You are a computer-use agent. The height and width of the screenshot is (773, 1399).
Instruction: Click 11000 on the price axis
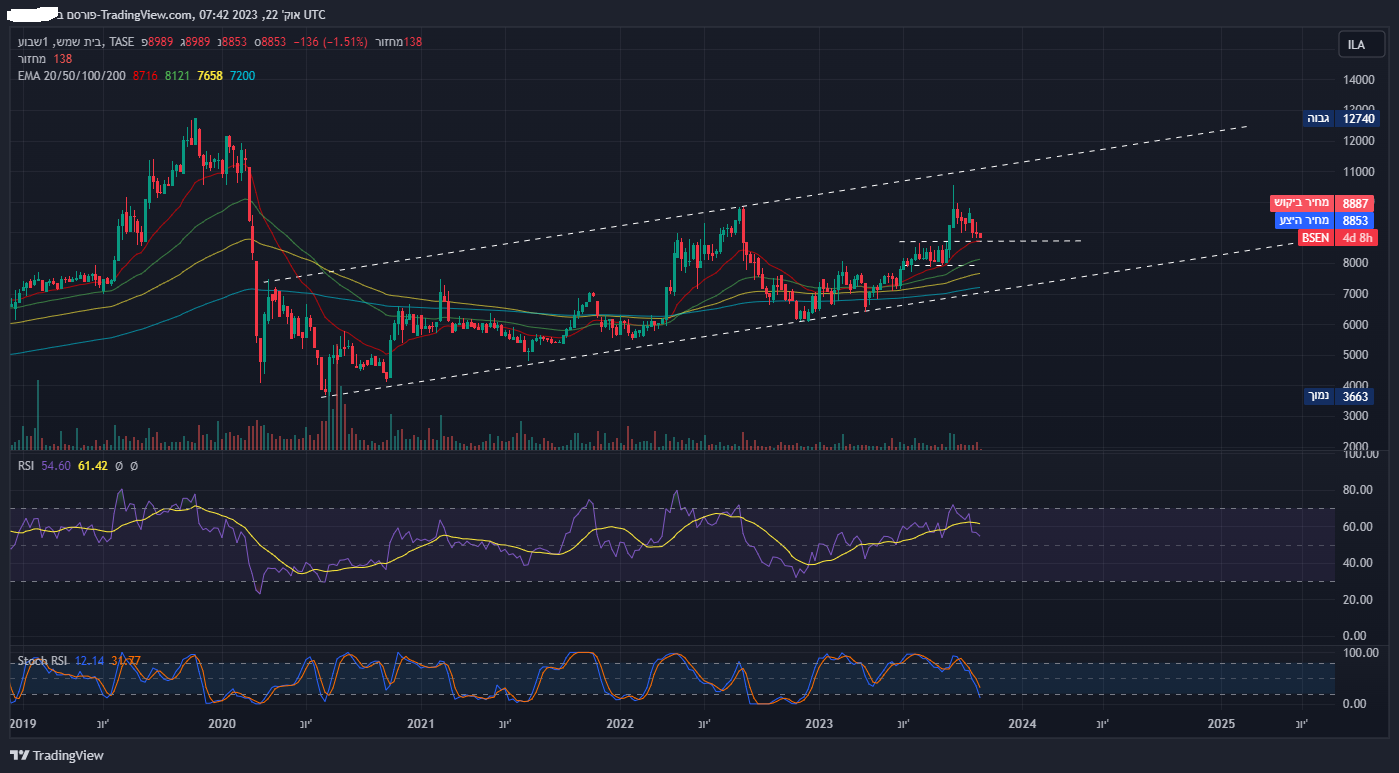click(x=1360, y=171)
